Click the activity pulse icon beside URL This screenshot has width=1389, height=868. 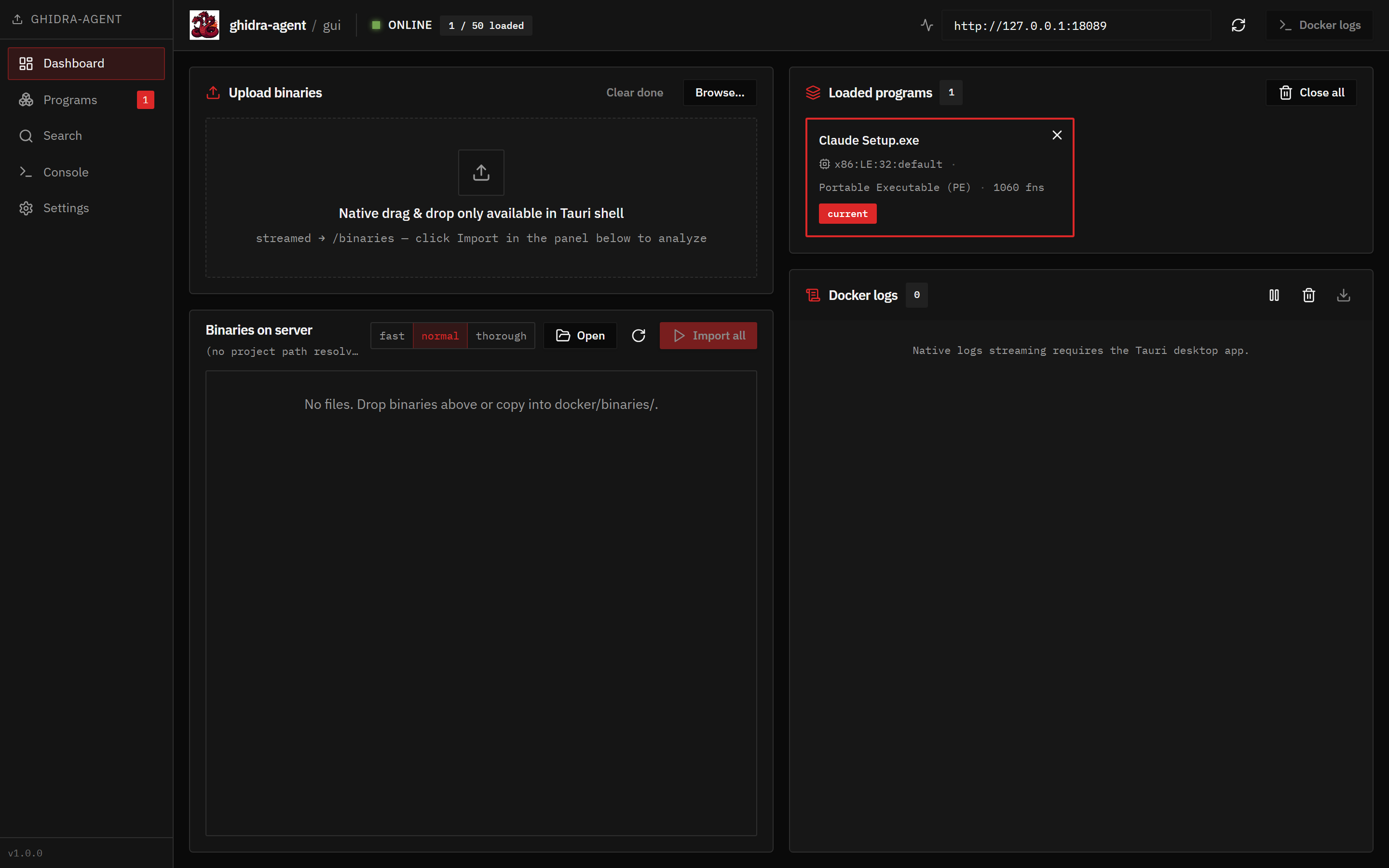[926, 25]
